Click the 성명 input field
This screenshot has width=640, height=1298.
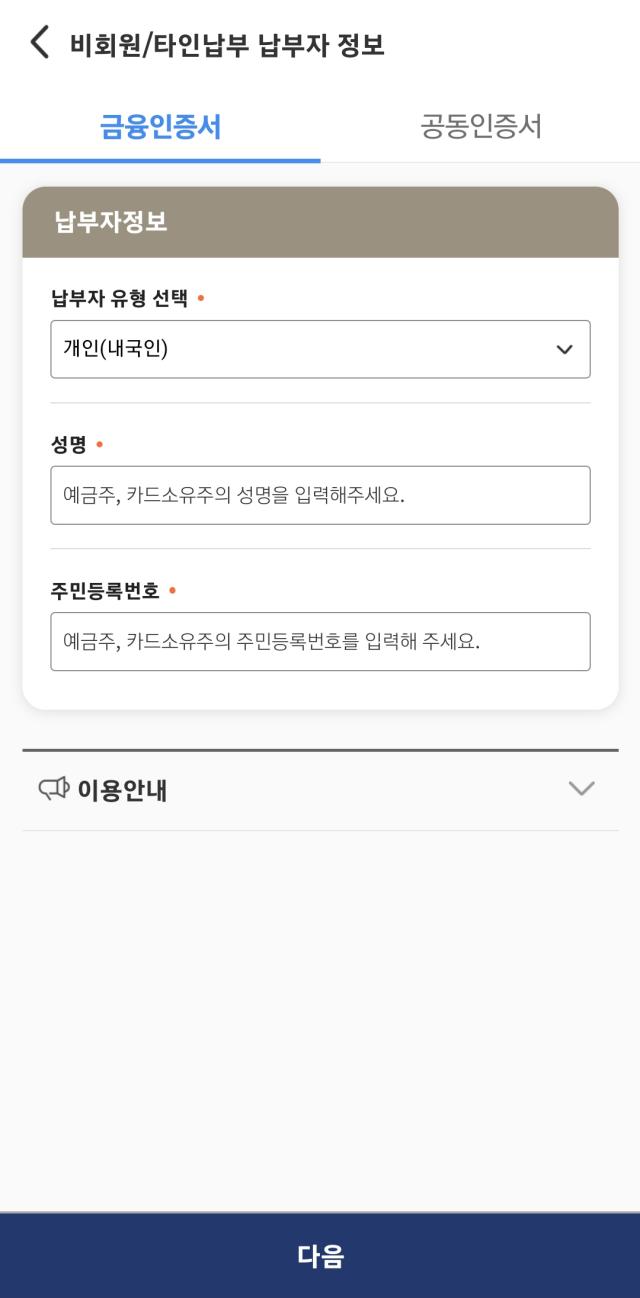320,495
